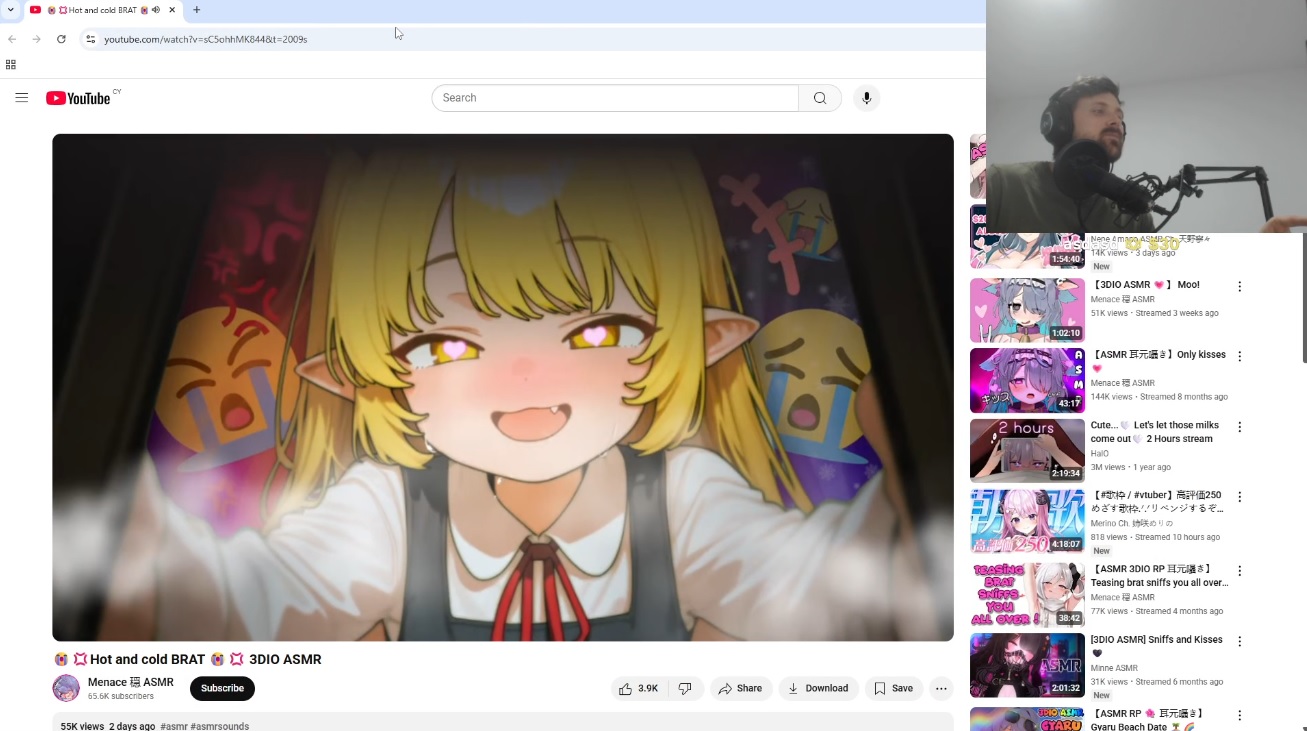Reload the page
1307x731 pixels.
click(61, 39)
